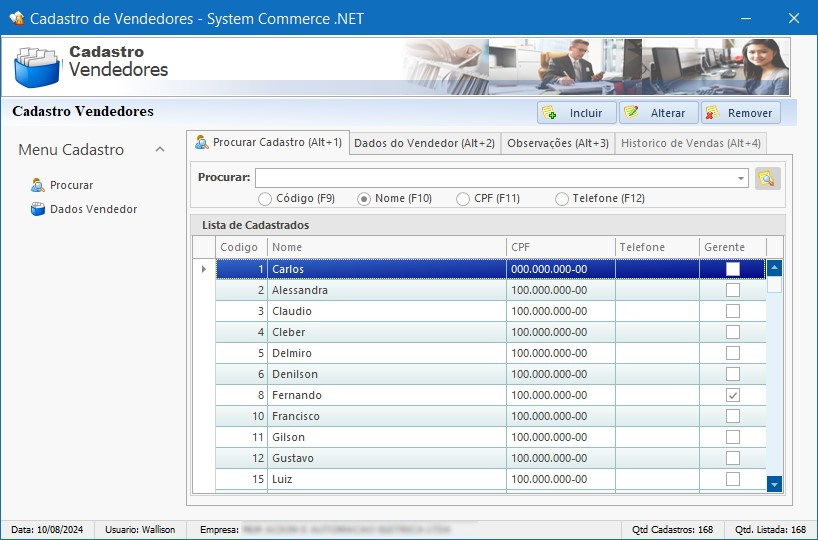
Task: Click the row indicator arrow beside Carlos
Action: click(204, 269)
